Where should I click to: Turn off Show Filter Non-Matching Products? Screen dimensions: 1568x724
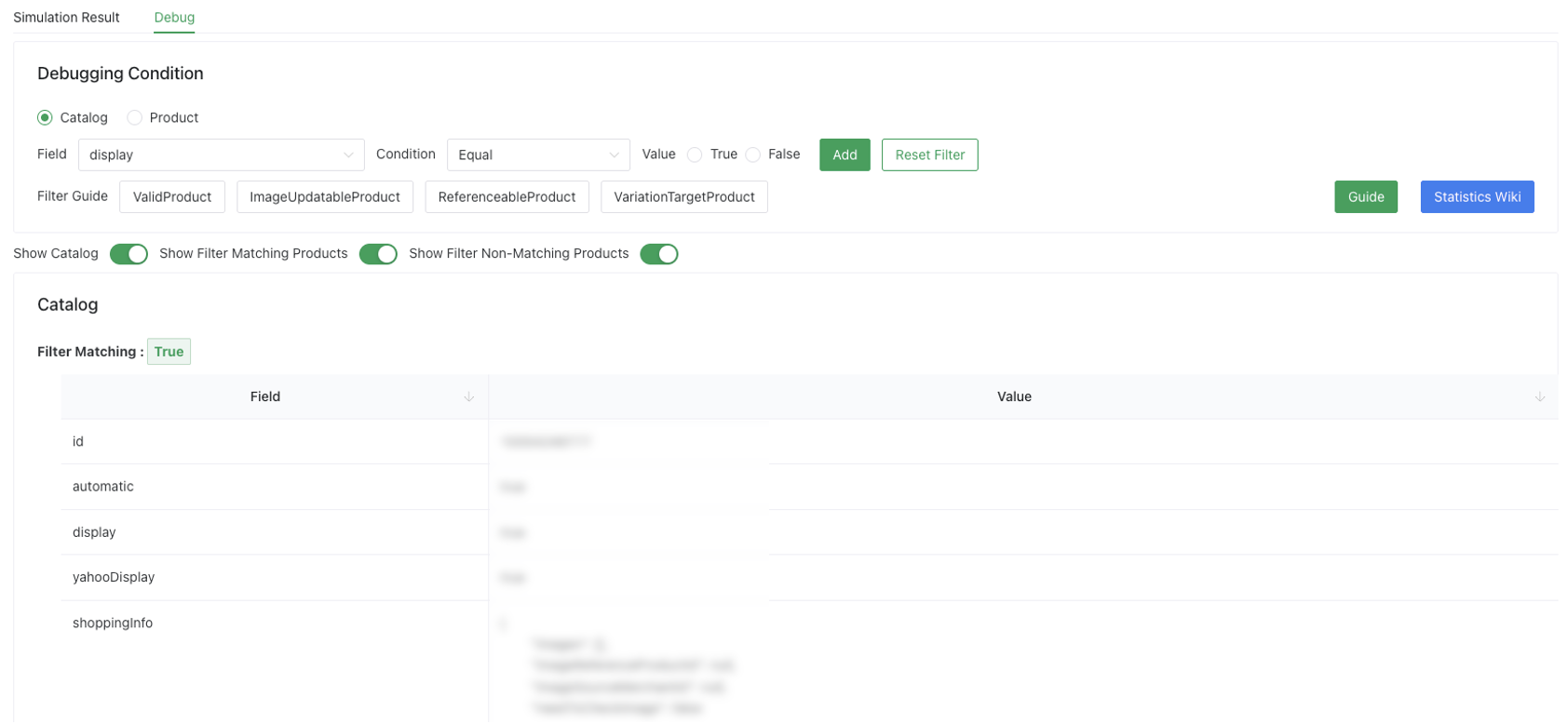click(658, 254)
